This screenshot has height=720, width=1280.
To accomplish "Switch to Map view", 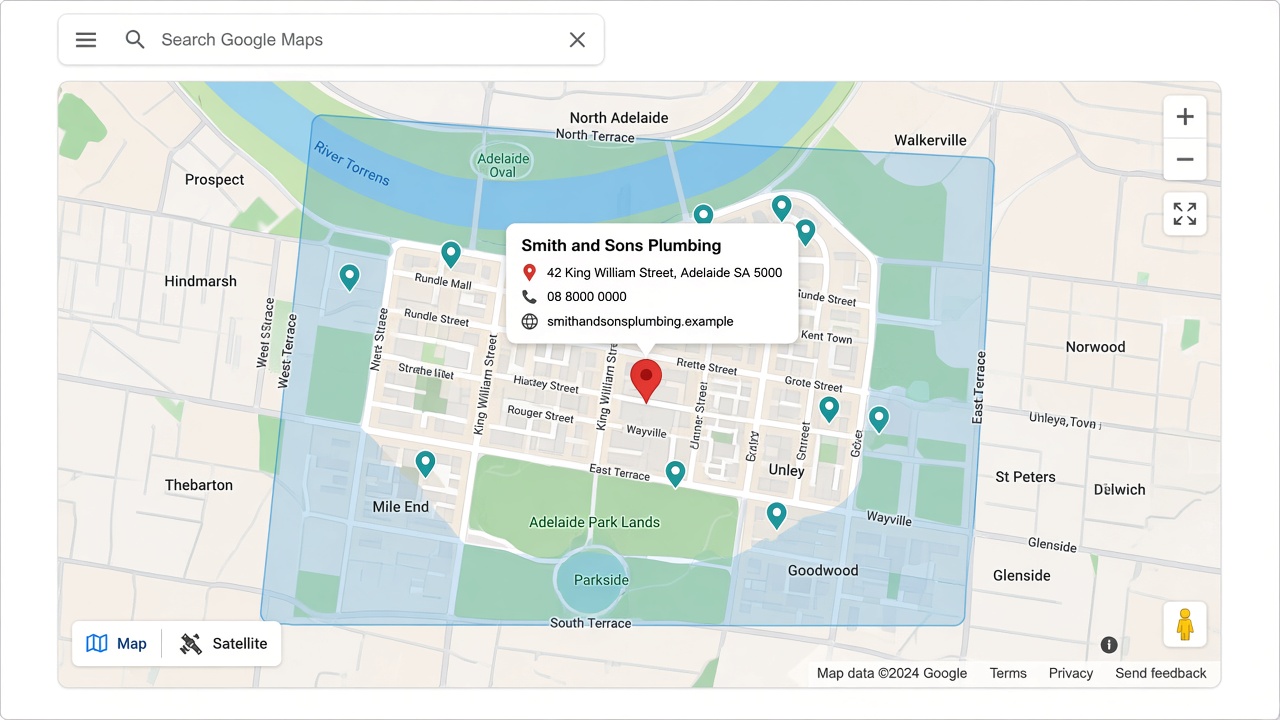I will (x=117, y=644).
